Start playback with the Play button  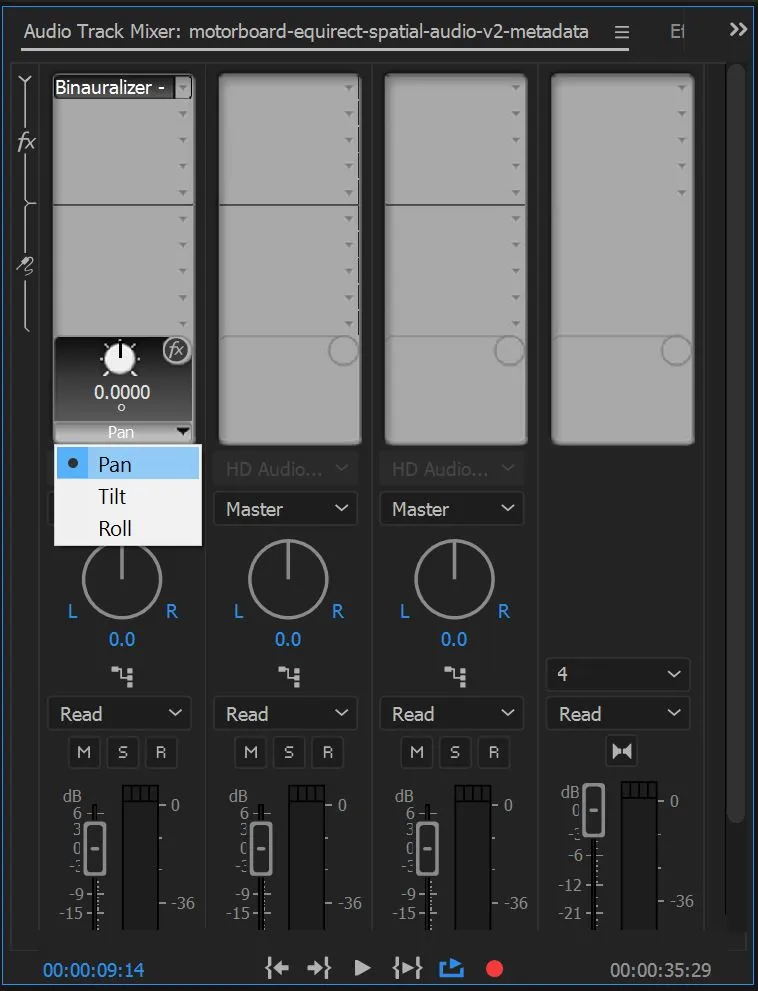tap(362, 968)
